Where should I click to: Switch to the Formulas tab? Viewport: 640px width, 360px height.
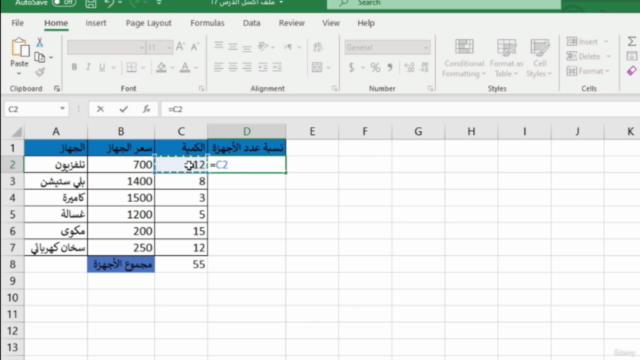tap(207, 23)
